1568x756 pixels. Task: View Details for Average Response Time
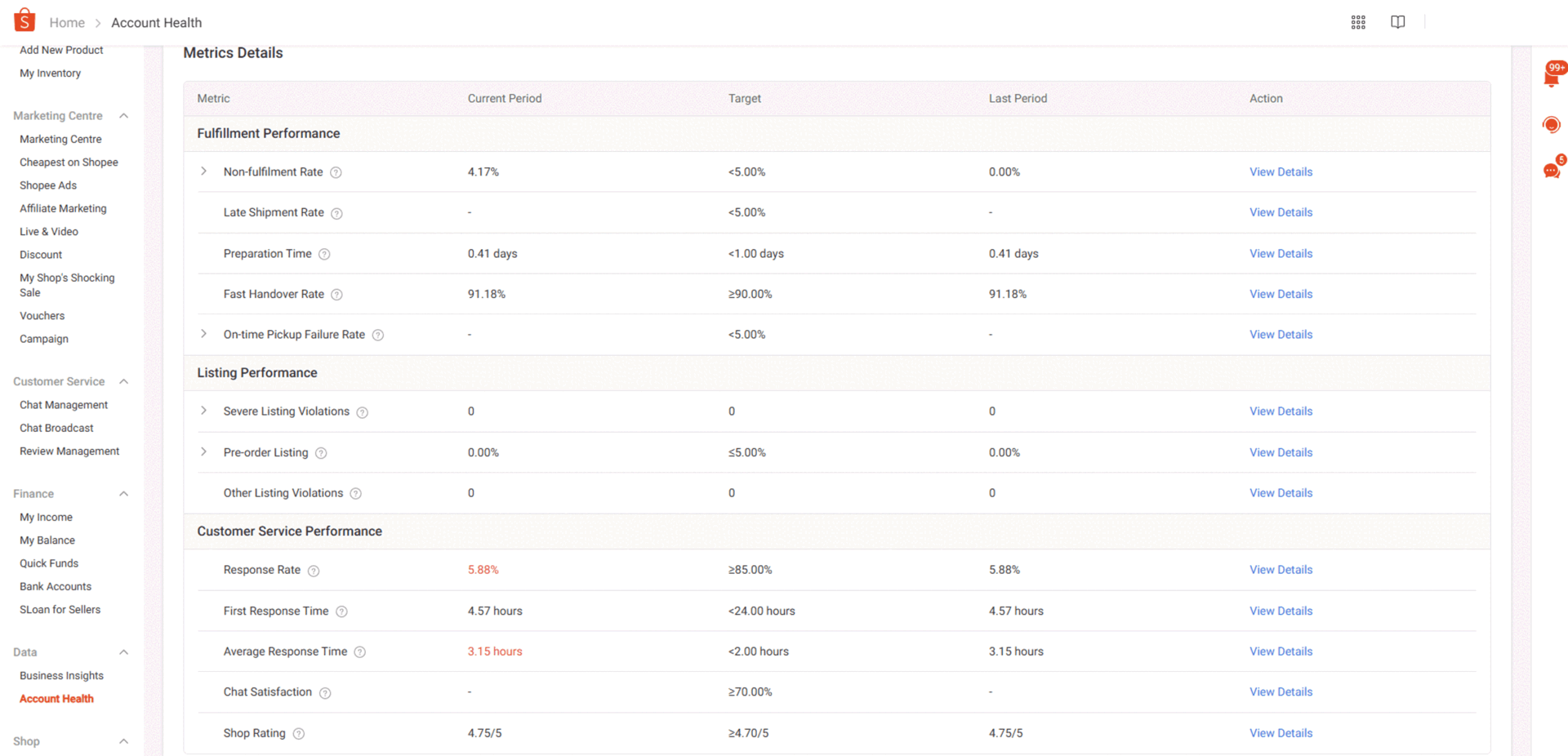click(1281, 651)
